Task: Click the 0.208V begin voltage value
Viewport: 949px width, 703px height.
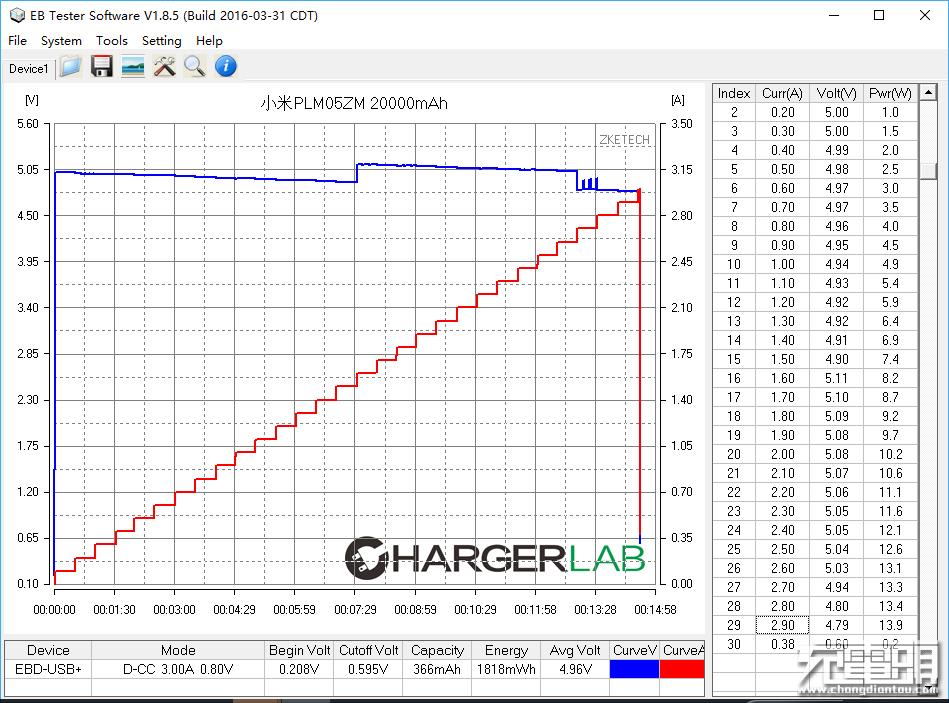Action: pyautogui.click(x=299, y=669)
